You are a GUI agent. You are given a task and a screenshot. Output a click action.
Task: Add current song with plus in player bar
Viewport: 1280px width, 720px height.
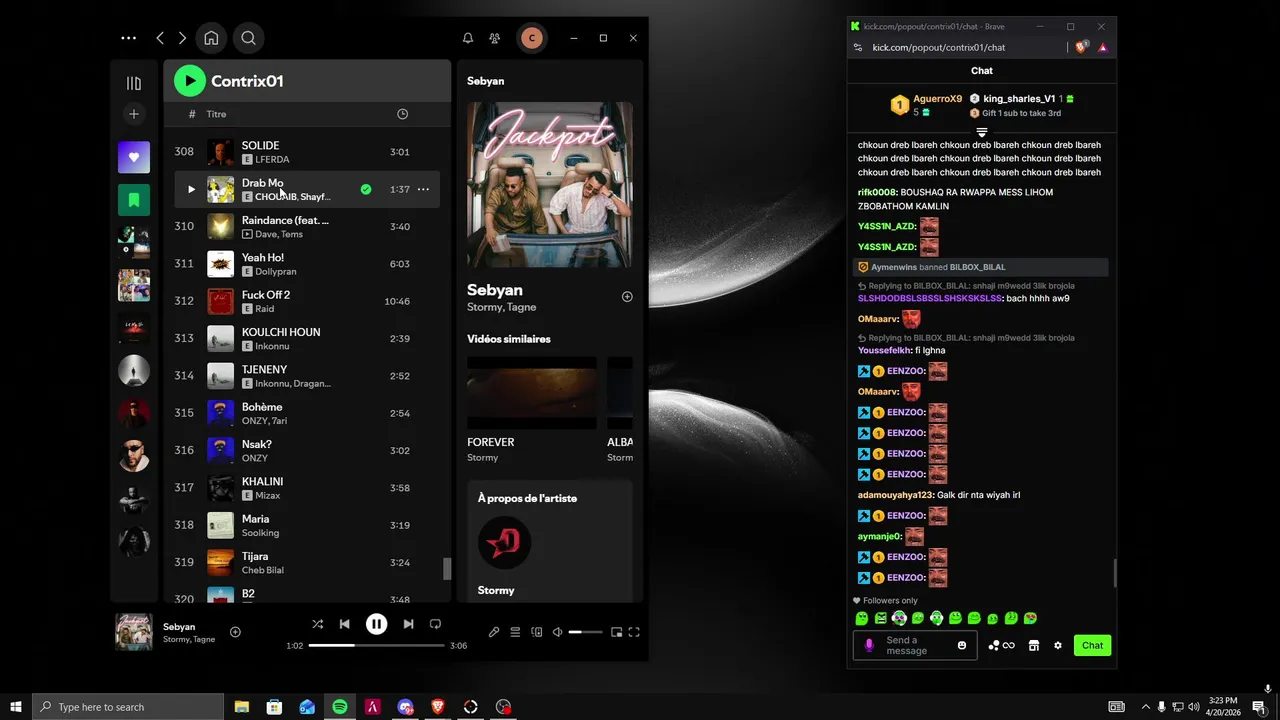[235, 632]
